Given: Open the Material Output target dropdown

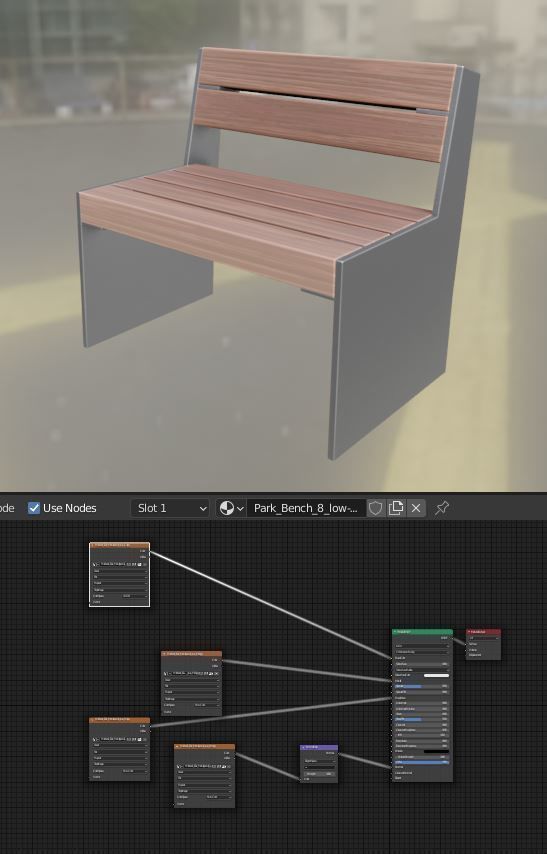Looking at the screenshot, I should pyautogui.click(x=483, y=638).
